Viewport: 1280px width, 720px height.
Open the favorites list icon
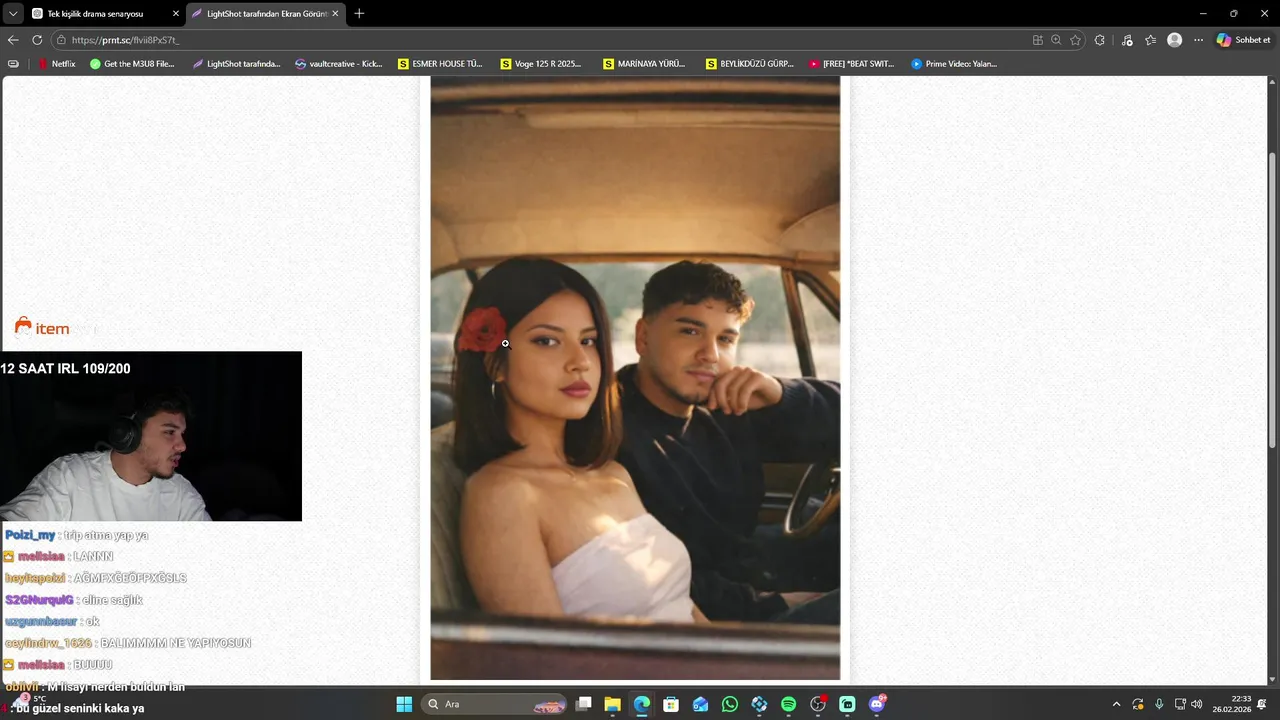(1151, 40)
